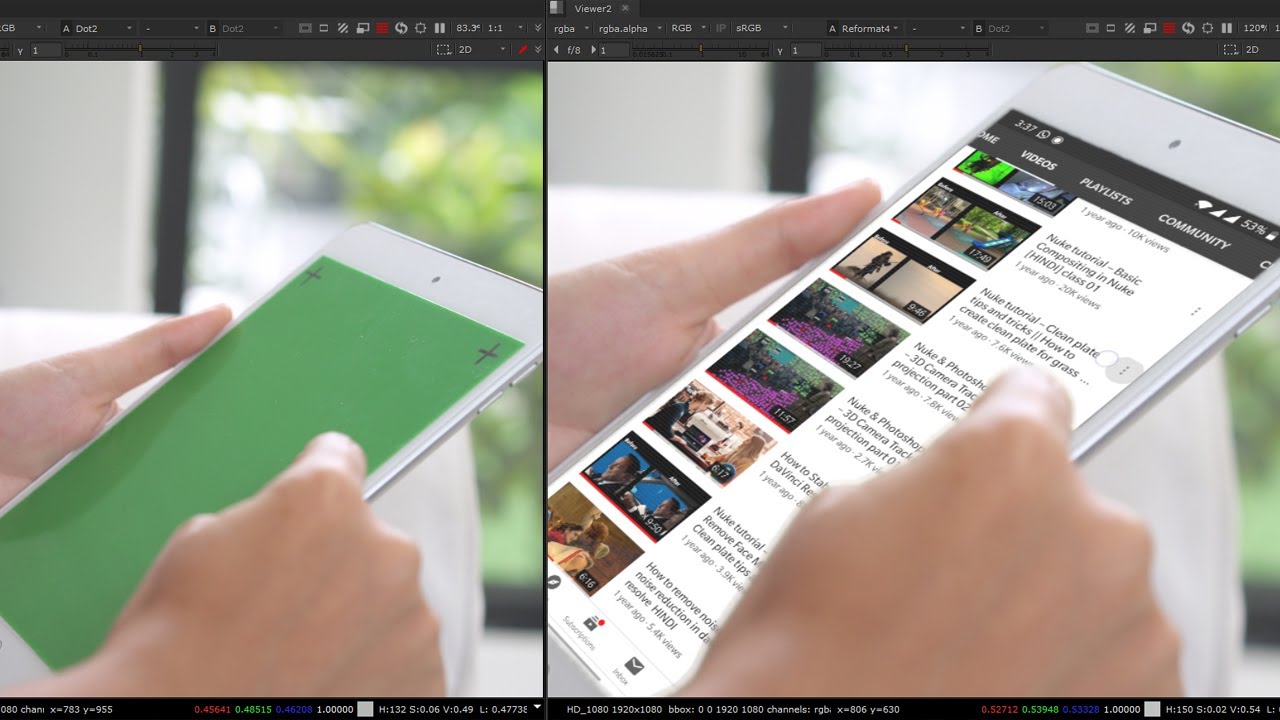1280x720 pixels.
Task: Toggle clipping warning icon in left viewer
Action: [306, 29]
